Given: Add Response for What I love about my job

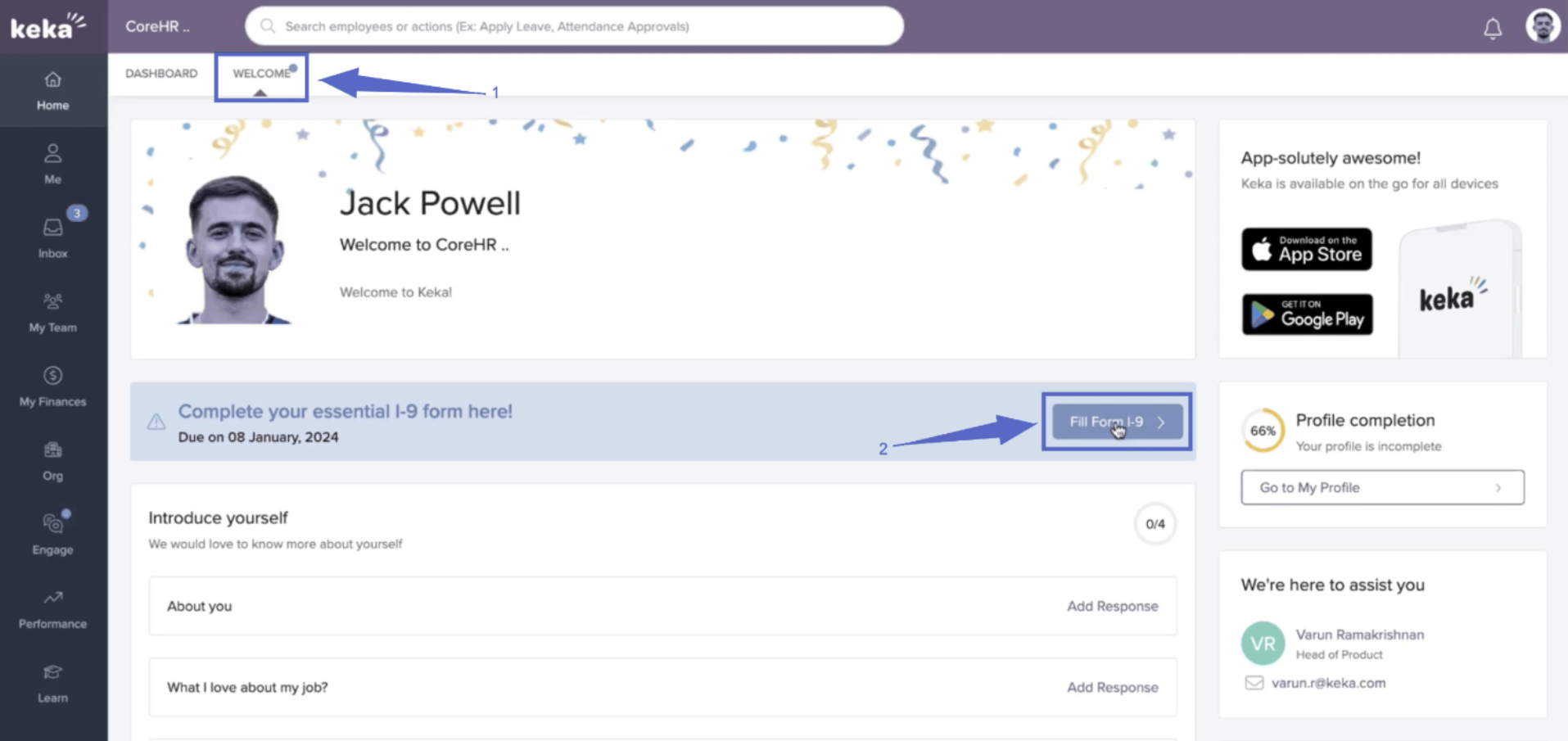Looking at the screenshot, I should pyautogui.click(x=1111, y=687).
